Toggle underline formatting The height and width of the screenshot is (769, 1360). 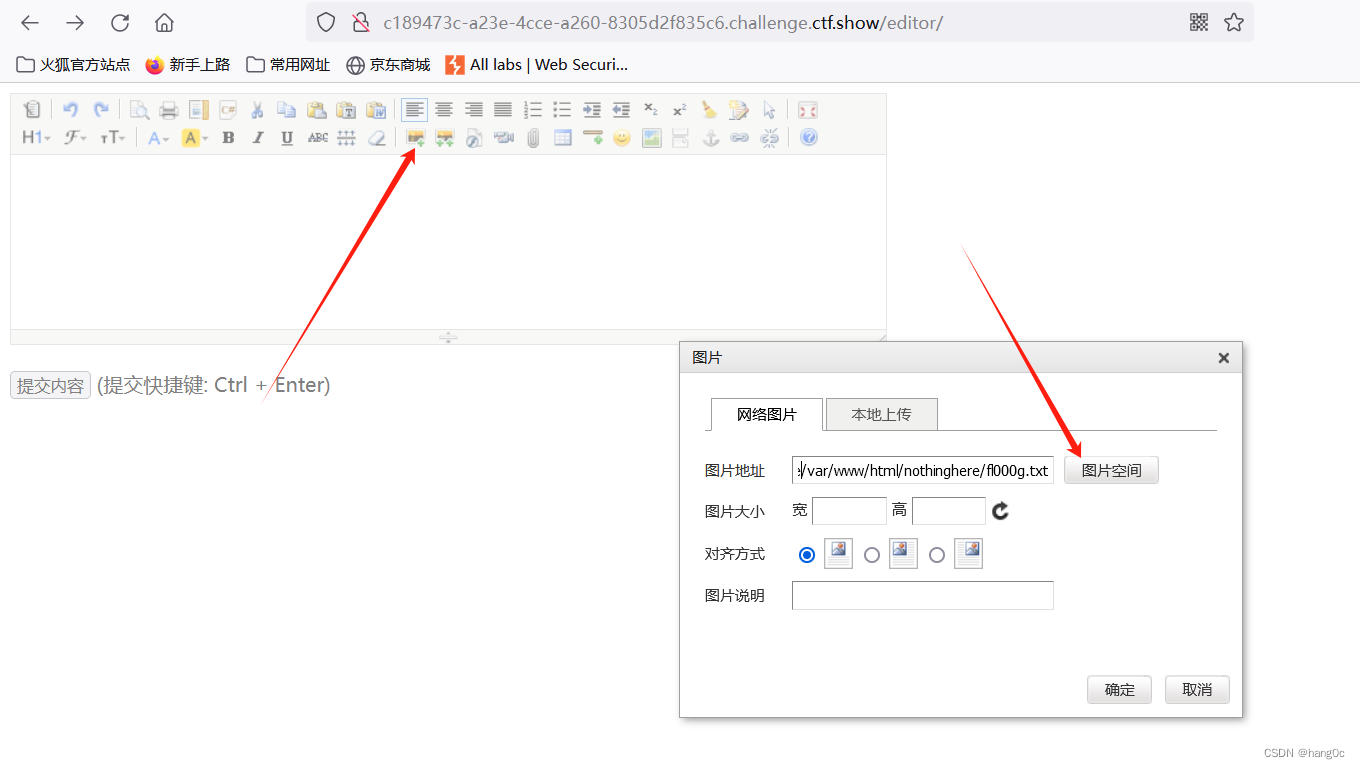point(287,138)
